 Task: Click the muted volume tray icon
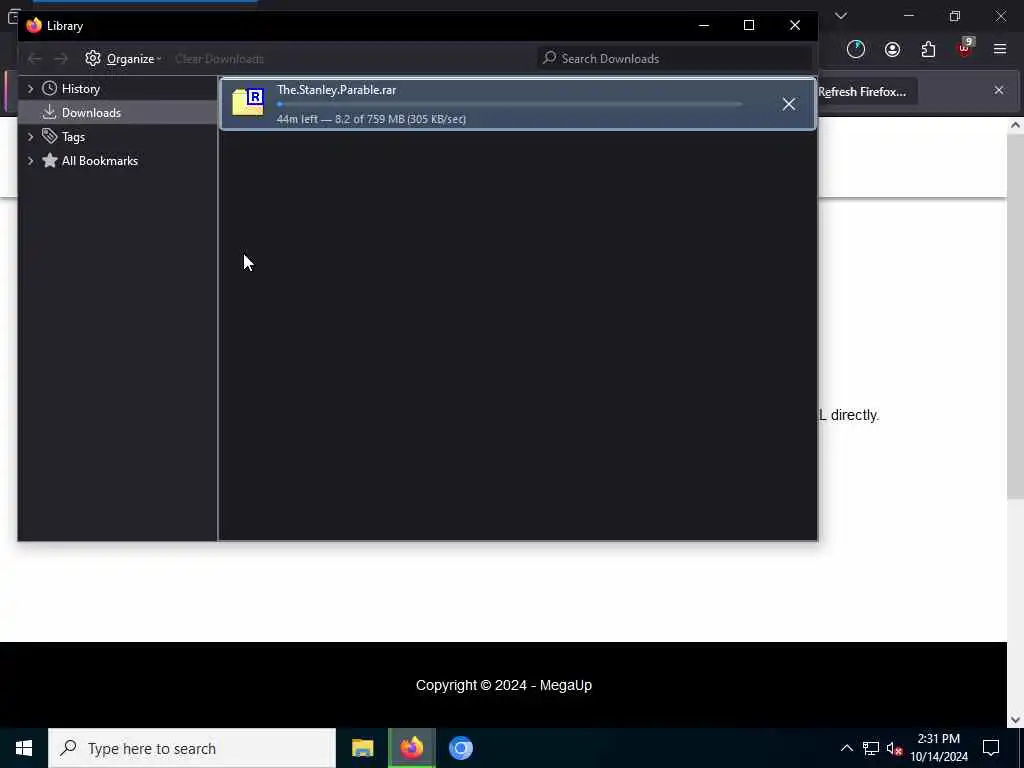pyautogui.click(x=895, y=748)
